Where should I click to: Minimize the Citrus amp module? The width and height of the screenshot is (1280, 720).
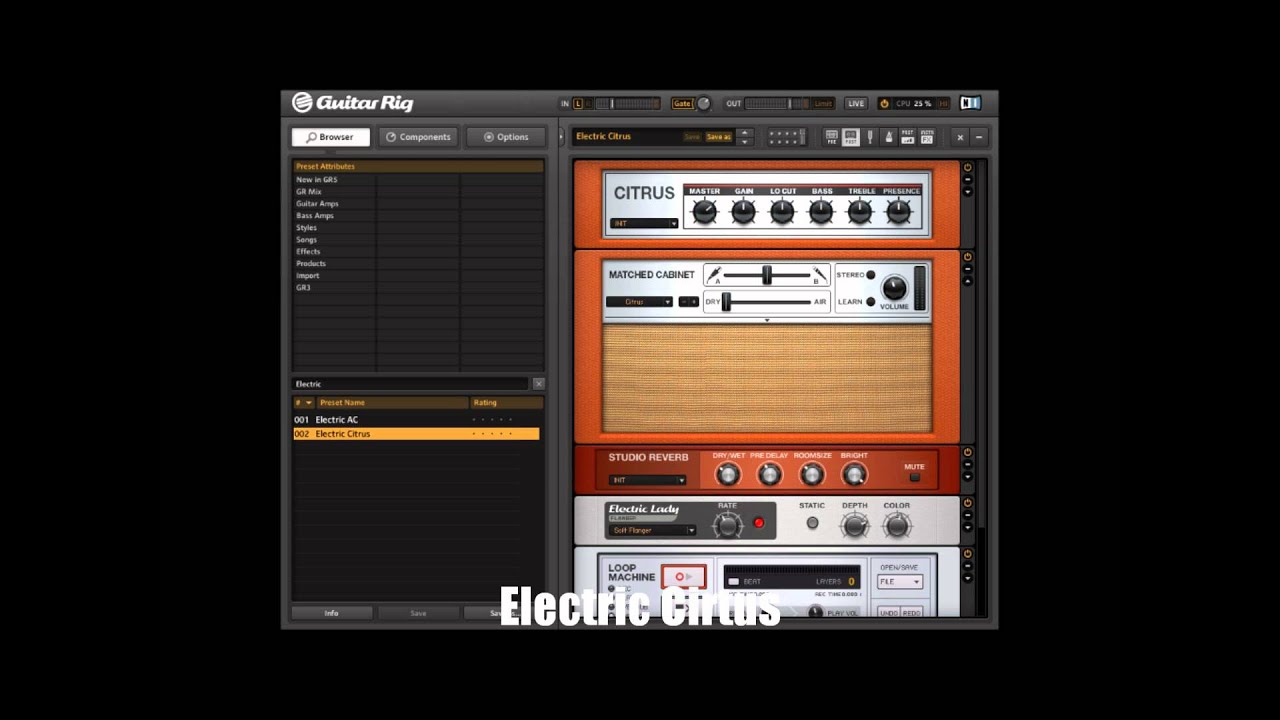(x=967, y=180)
